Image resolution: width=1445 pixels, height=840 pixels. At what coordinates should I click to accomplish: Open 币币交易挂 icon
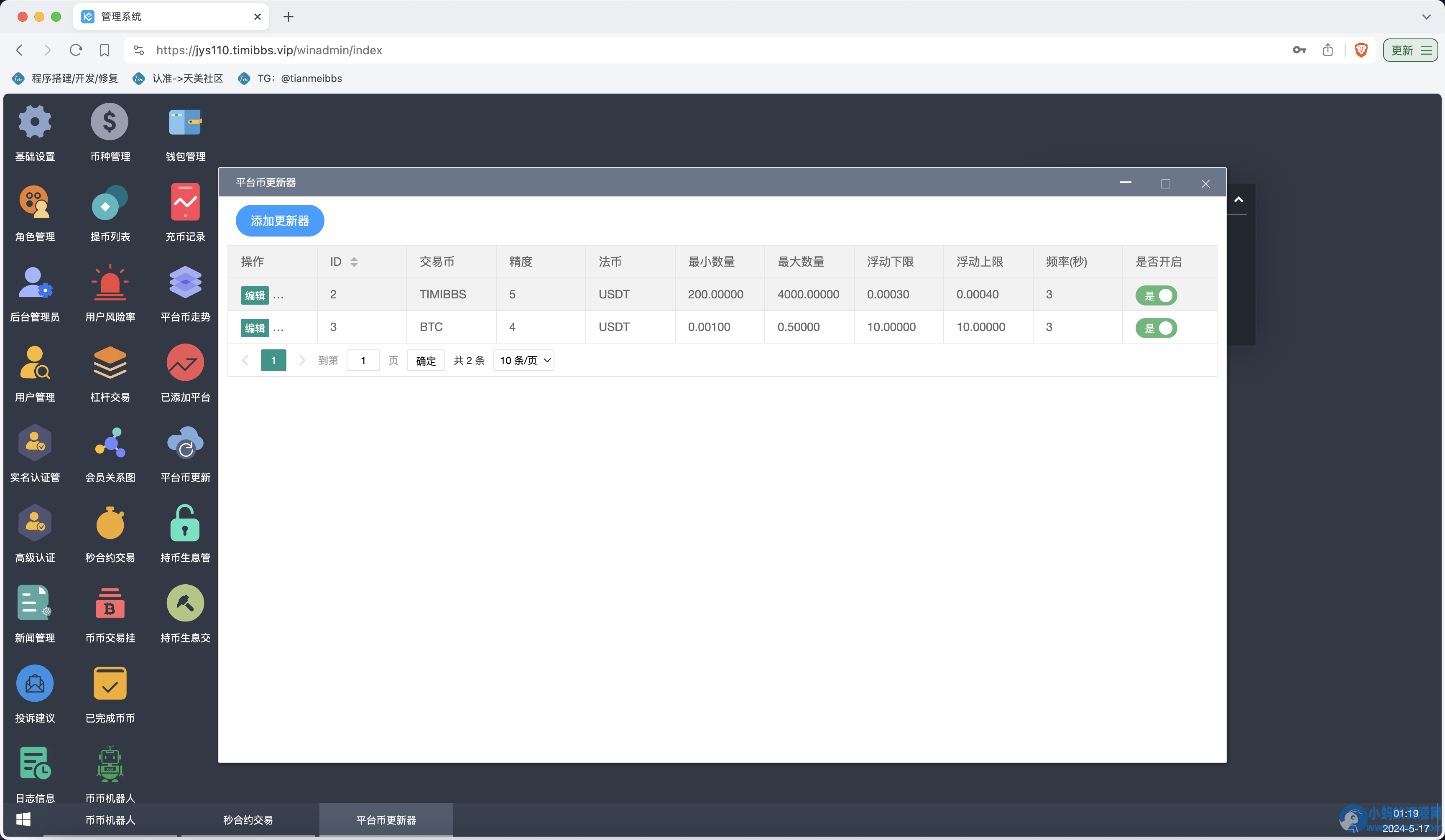tap(110, 603)
